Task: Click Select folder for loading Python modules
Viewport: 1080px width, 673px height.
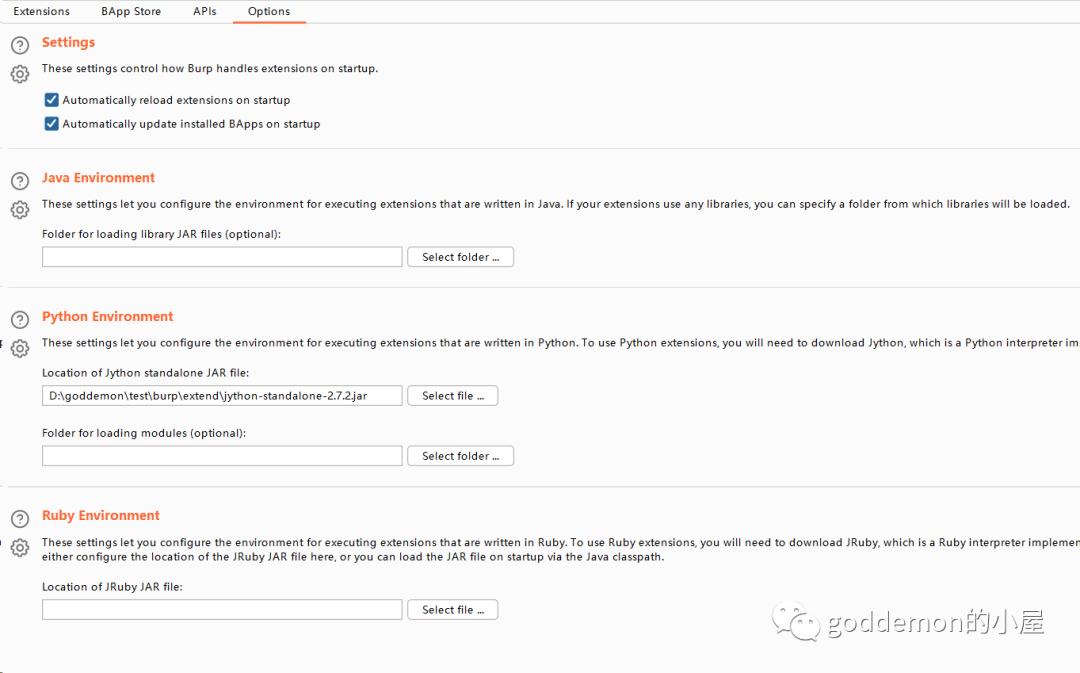Action: (x=460, y=456)
